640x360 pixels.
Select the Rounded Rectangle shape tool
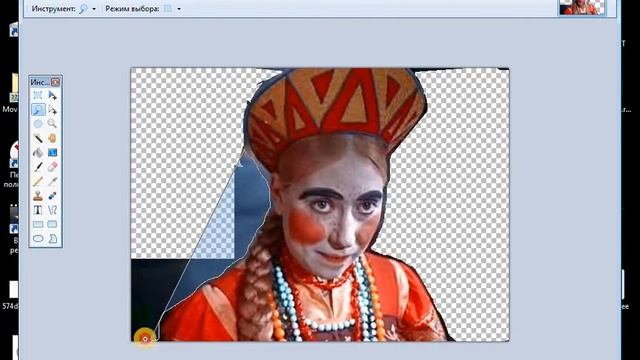click(52, 224)
